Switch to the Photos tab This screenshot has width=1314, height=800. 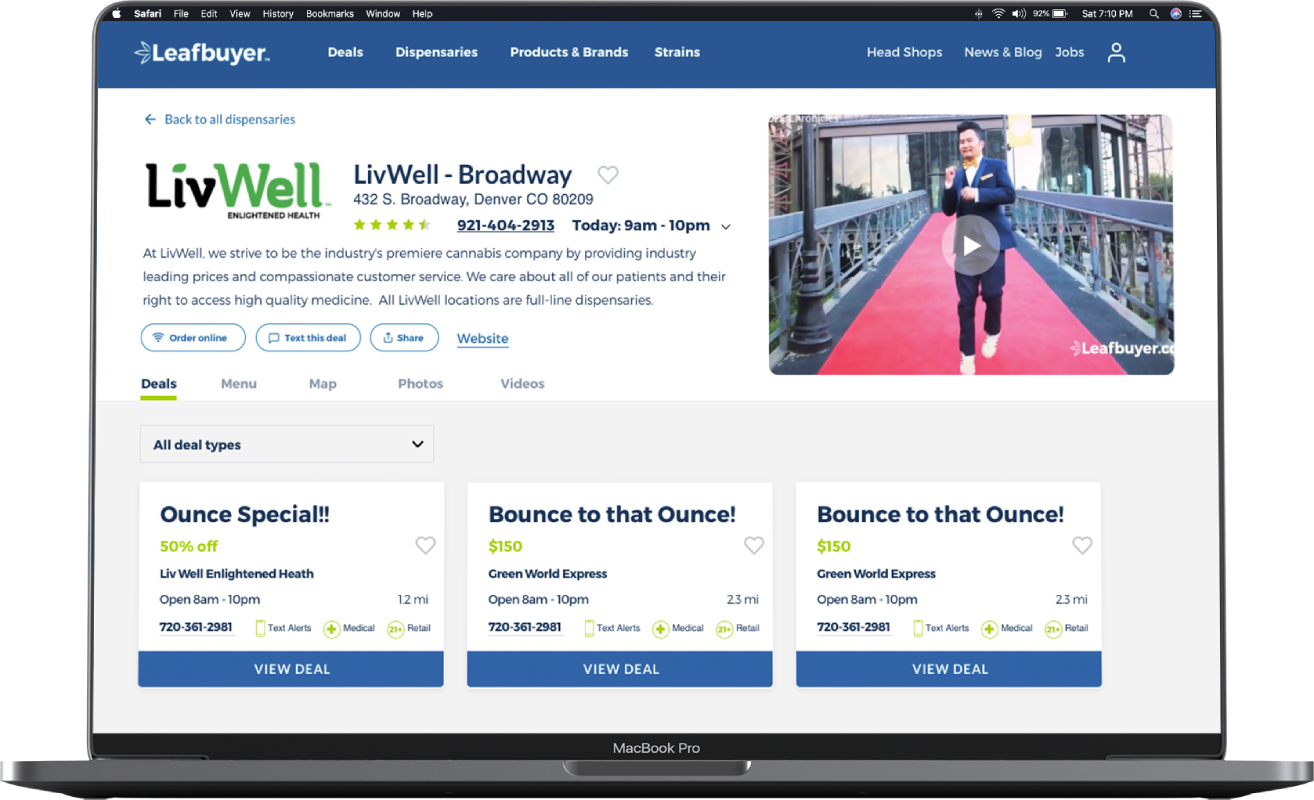coord(420,384)
